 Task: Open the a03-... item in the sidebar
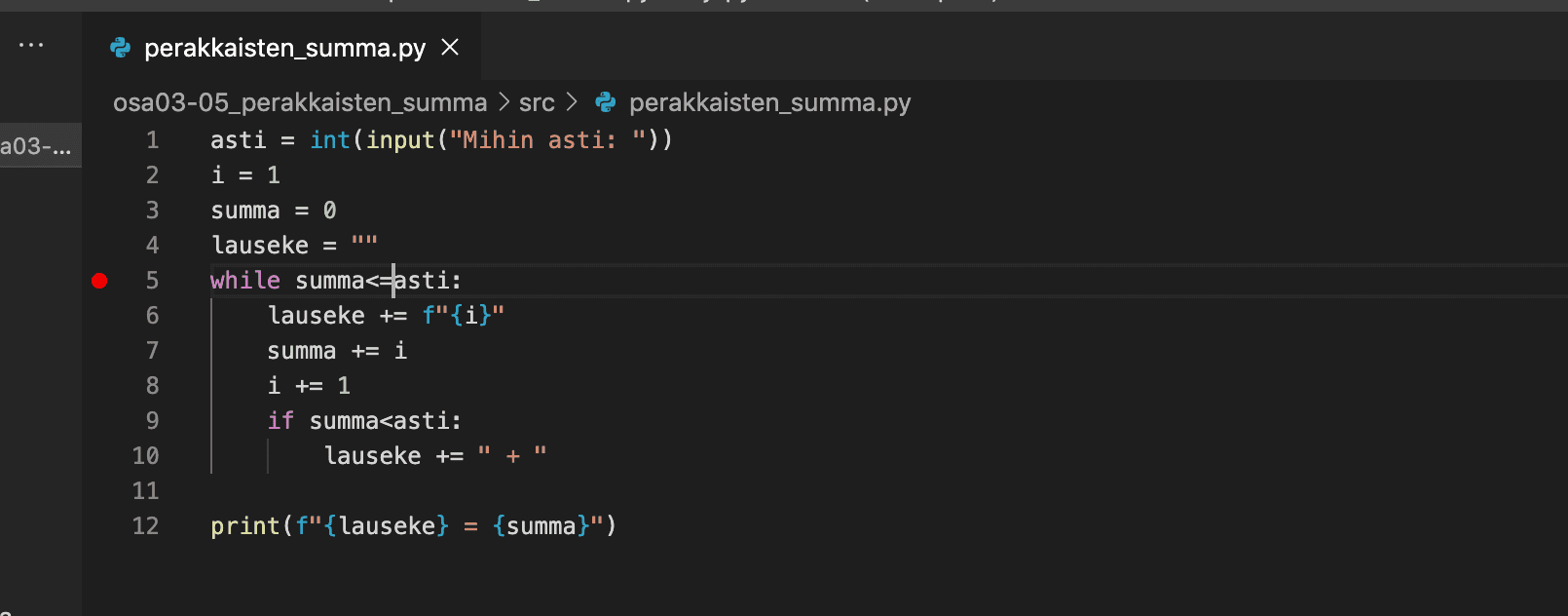pos(37,147)
